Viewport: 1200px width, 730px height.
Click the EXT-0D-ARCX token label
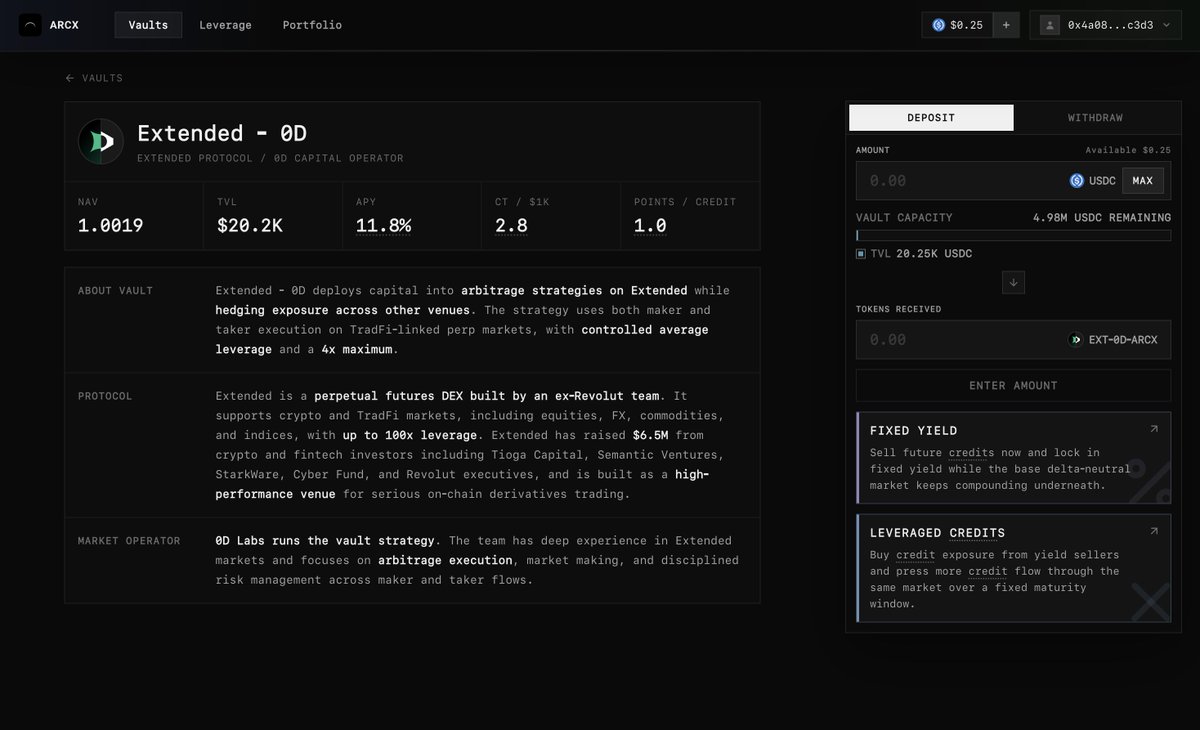1122,340
